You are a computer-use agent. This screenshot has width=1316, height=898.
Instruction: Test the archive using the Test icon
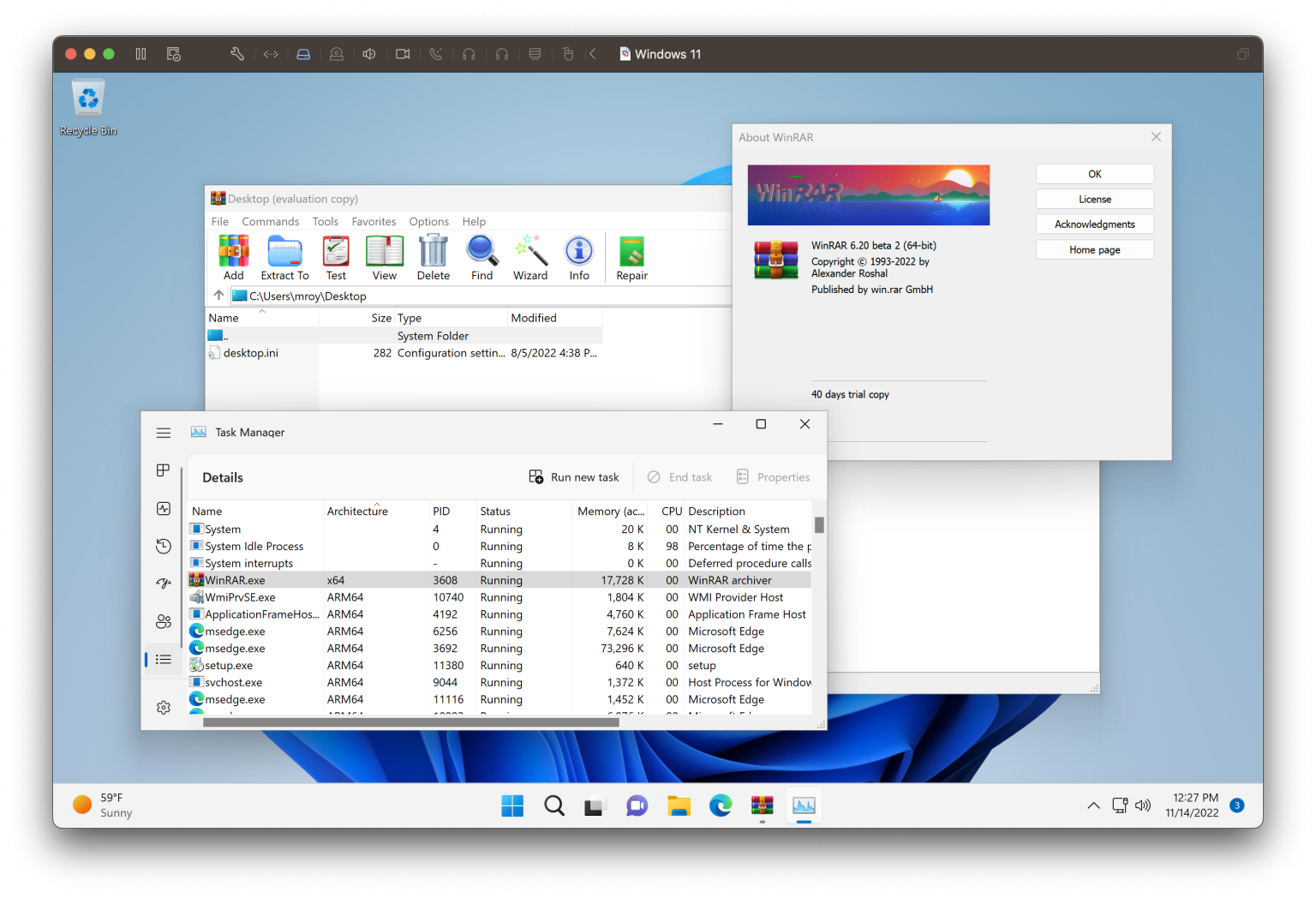[x=335, y=257]
